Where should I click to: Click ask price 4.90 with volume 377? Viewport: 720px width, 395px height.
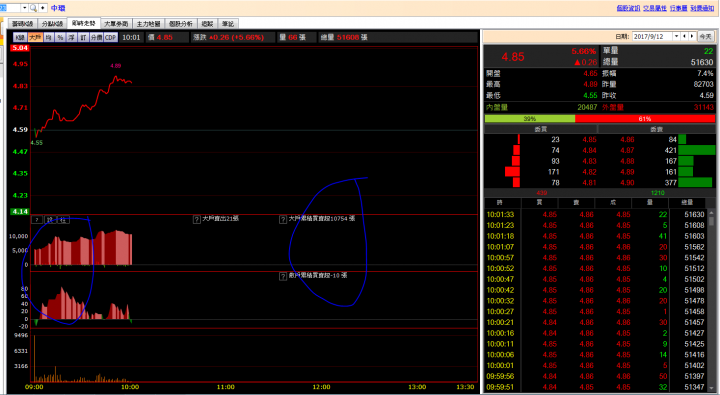pyautogui.click(x=627, y=183)
